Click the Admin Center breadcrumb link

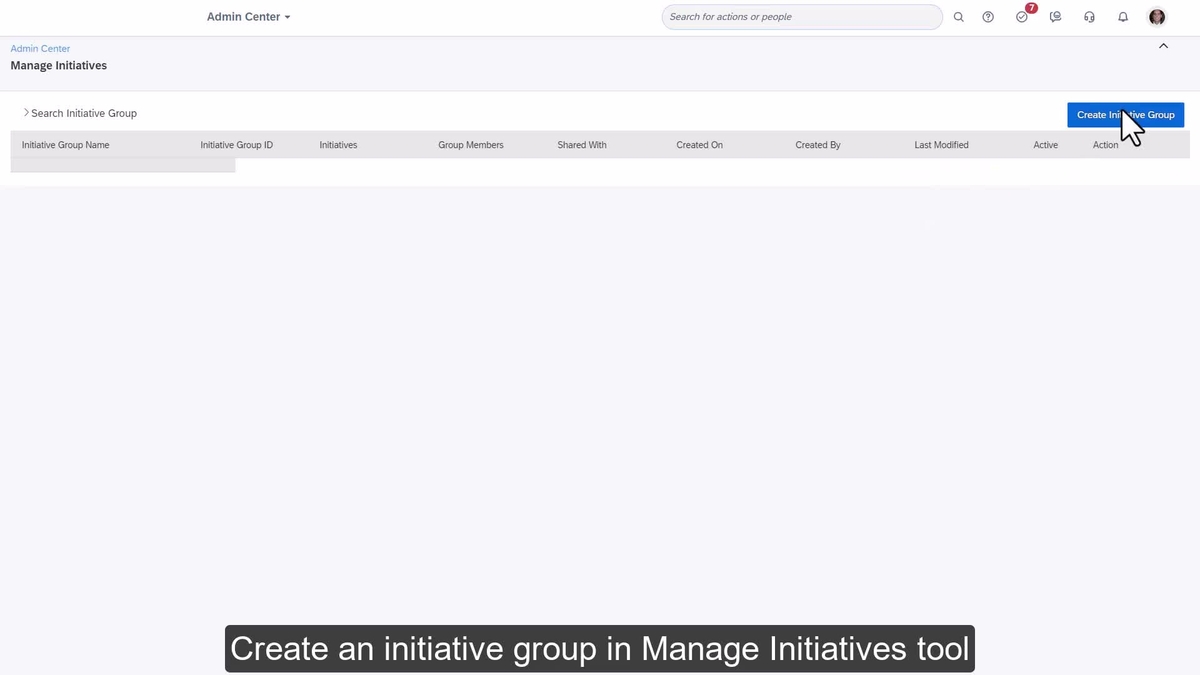[40, 48]
